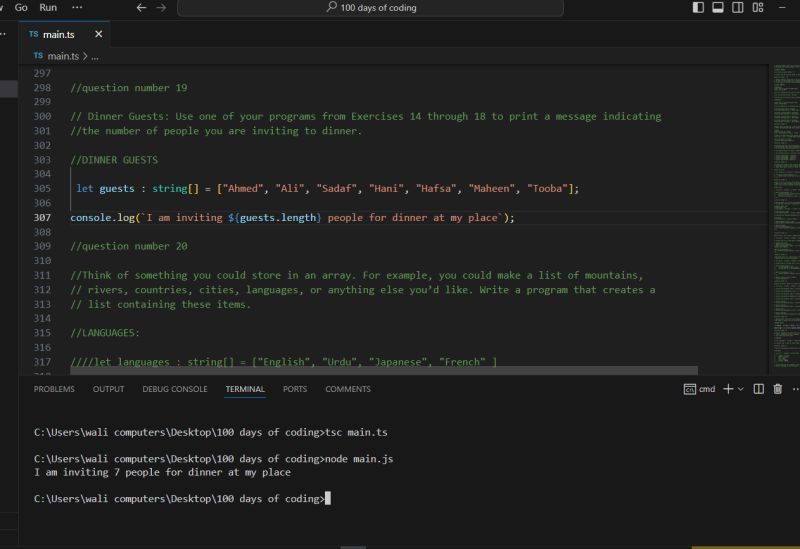The height and width of the screenshot is (549, 800).
Task: Switch to the PROBLEMS panel tab
Action: [x=54, y=389]
